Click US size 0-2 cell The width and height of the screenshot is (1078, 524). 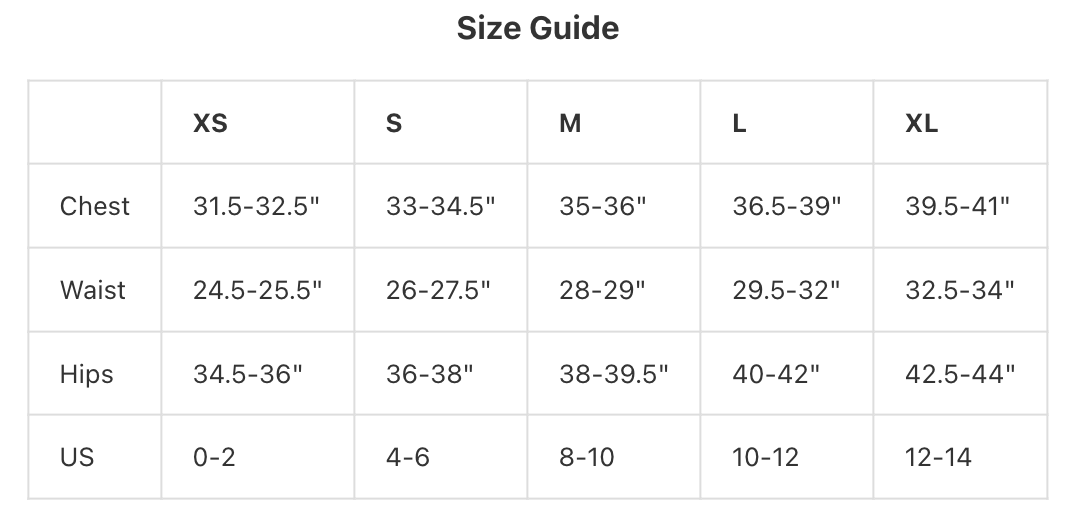coord(215,457)
